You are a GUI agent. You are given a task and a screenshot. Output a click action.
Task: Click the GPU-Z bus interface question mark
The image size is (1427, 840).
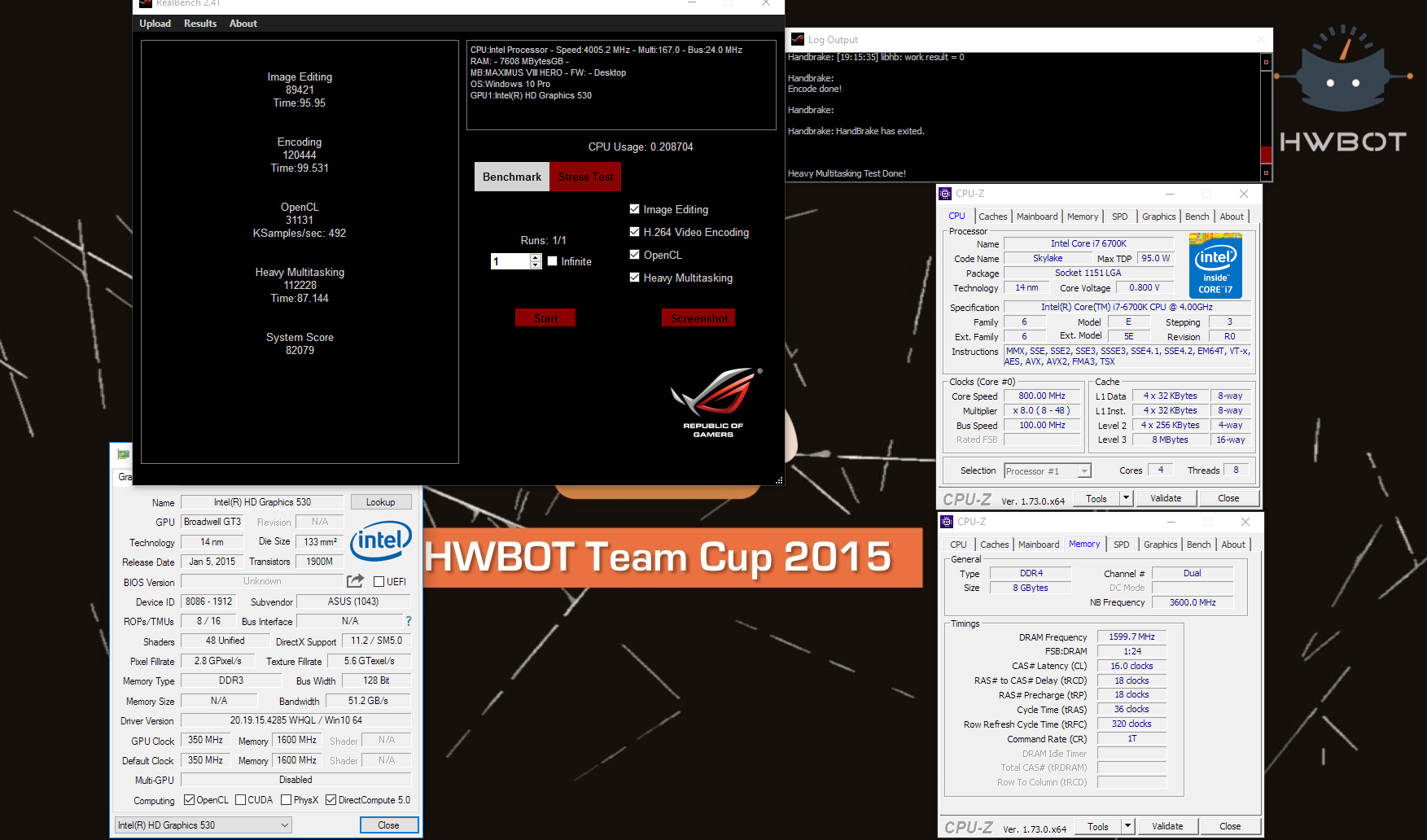click(409, 621)
